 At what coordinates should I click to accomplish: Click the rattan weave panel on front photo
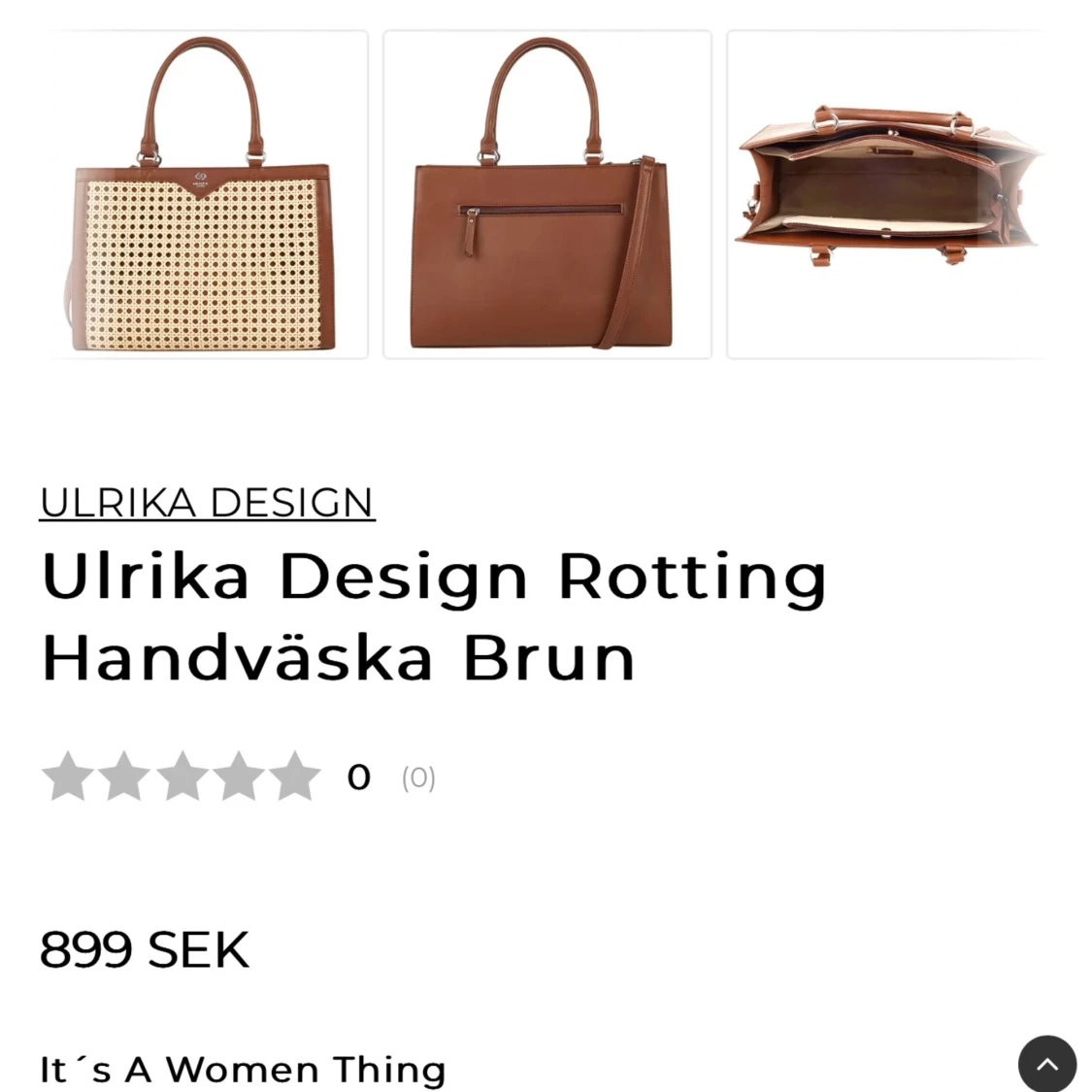point(203,265)
